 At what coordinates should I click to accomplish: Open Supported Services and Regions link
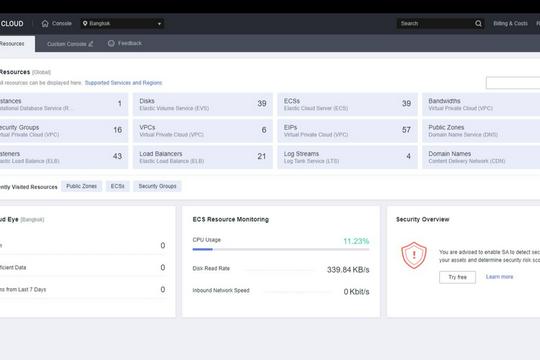coord(123,83)
